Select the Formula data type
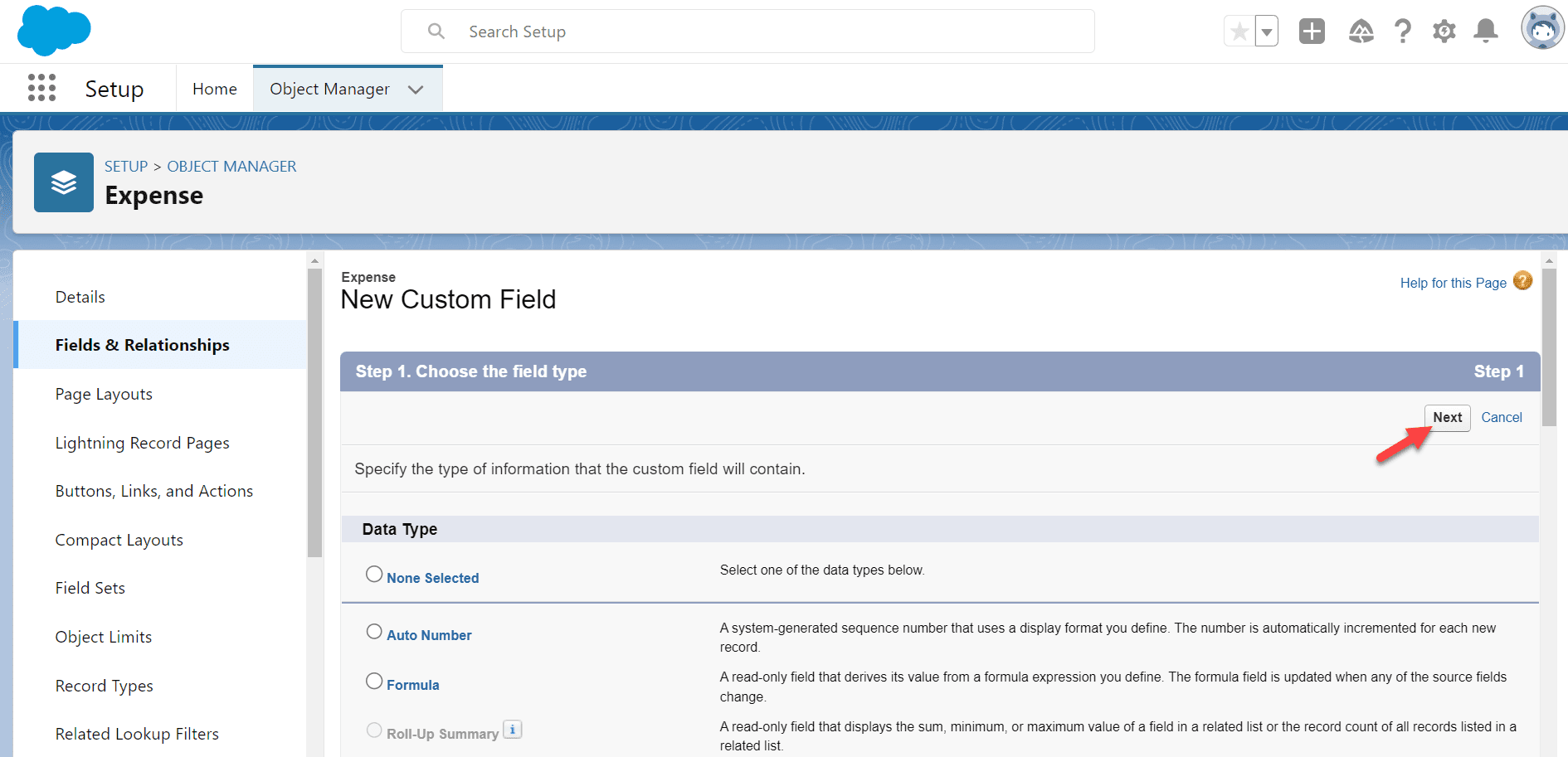The image size is (1568, 757). click(374, 681)
